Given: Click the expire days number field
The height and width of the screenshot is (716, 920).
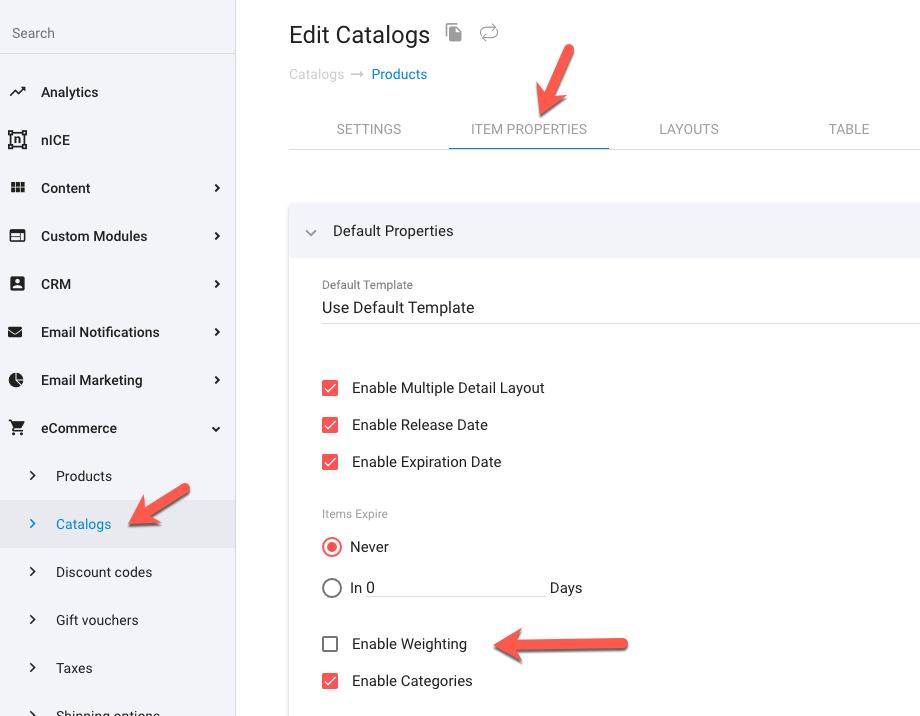Looking at the screenshot, I should click(455, 587).
